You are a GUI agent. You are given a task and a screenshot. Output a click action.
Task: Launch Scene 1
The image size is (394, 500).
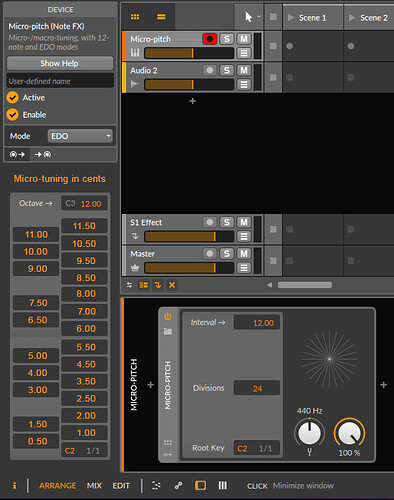[291, 17]
